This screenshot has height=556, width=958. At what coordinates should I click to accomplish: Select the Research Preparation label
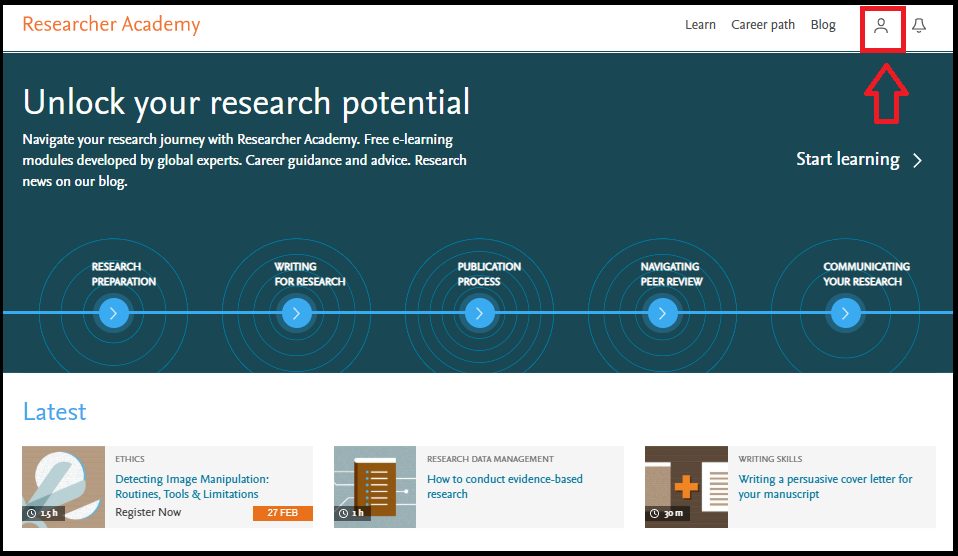(x=123, y=274)
